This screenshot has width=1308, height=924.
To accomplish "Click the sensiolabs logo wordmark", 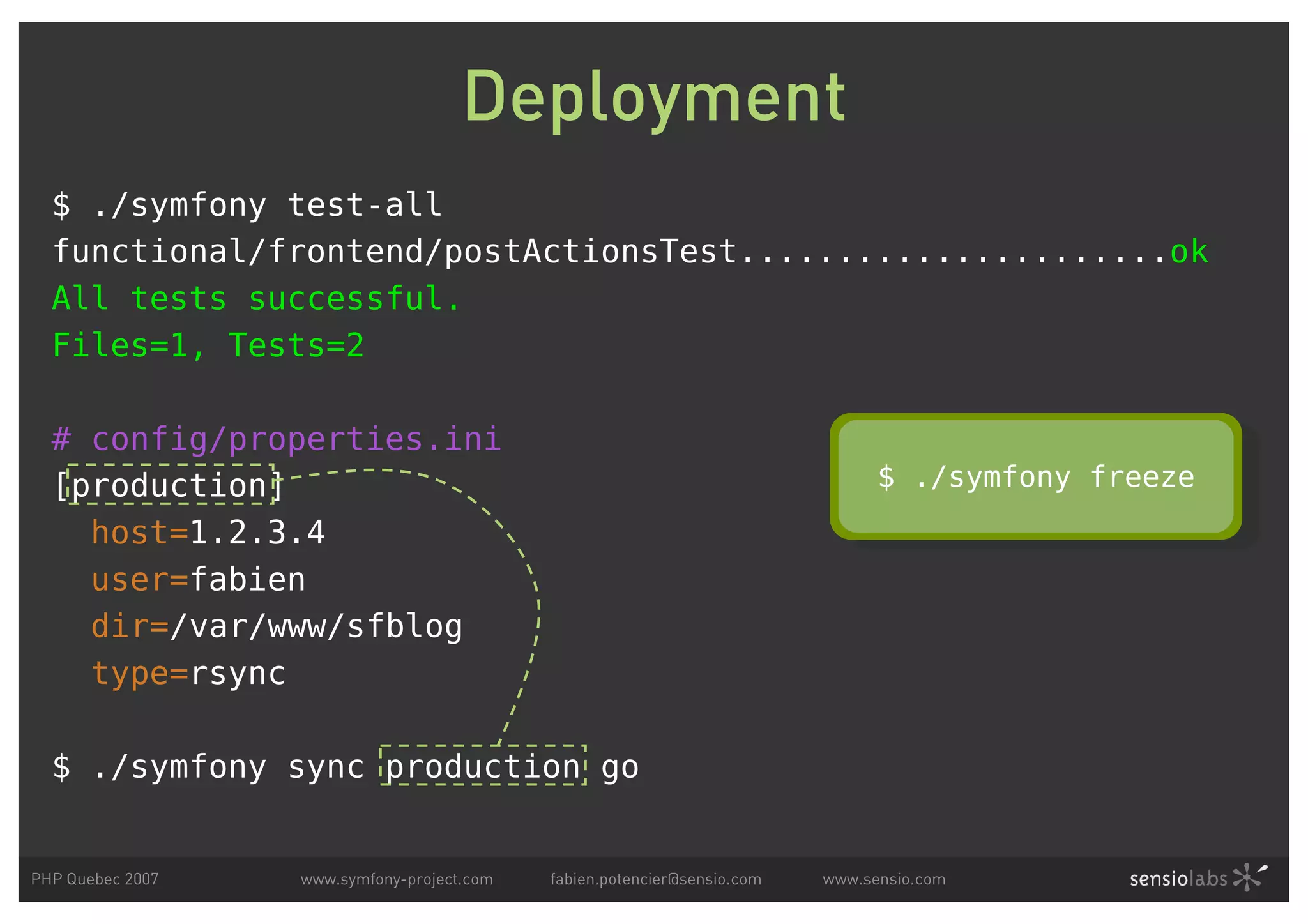I will pos(1178,879).
